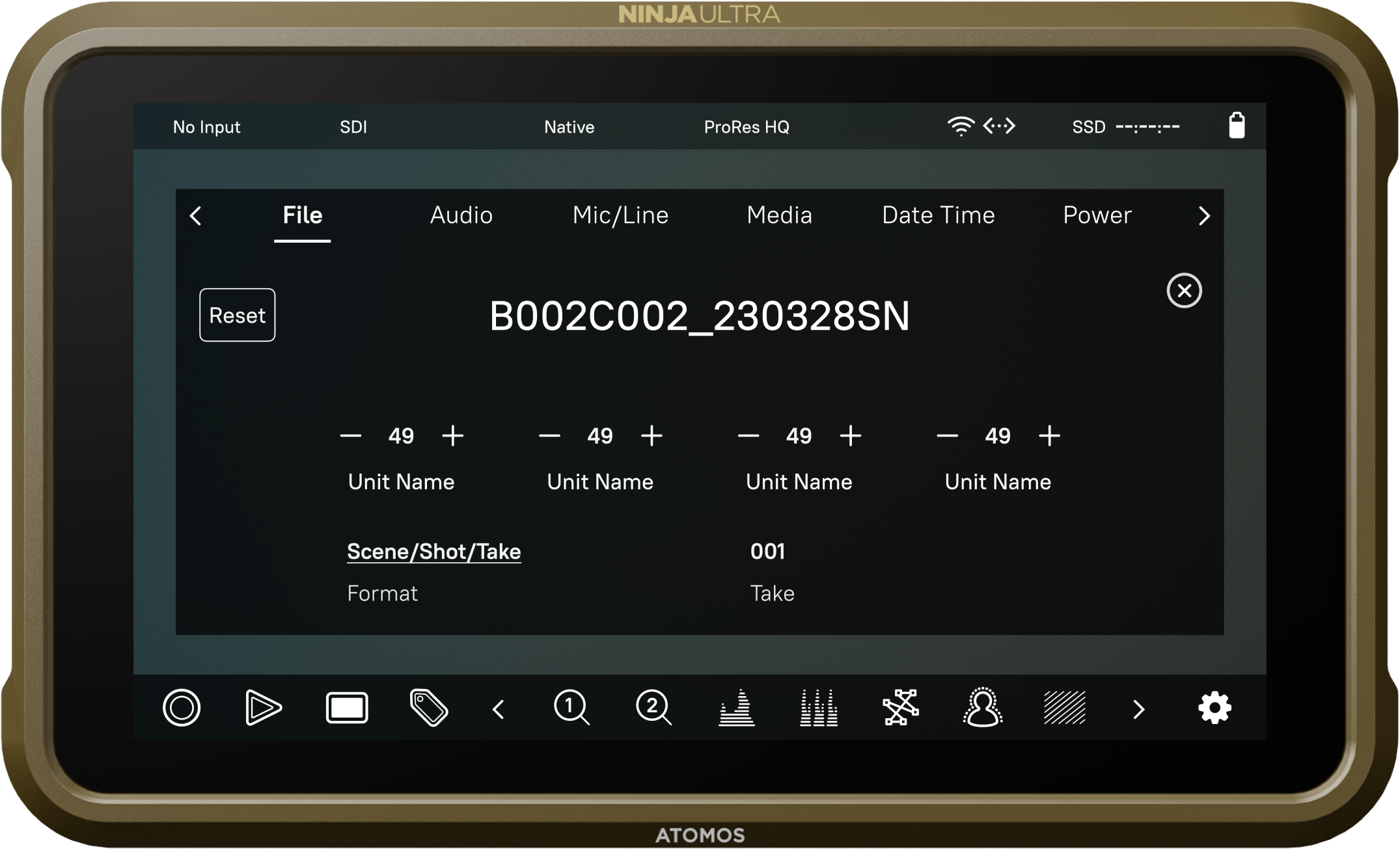1400x849 pixels.
Task: Show next monitoring tools in toolbar
Action: 1138,709
